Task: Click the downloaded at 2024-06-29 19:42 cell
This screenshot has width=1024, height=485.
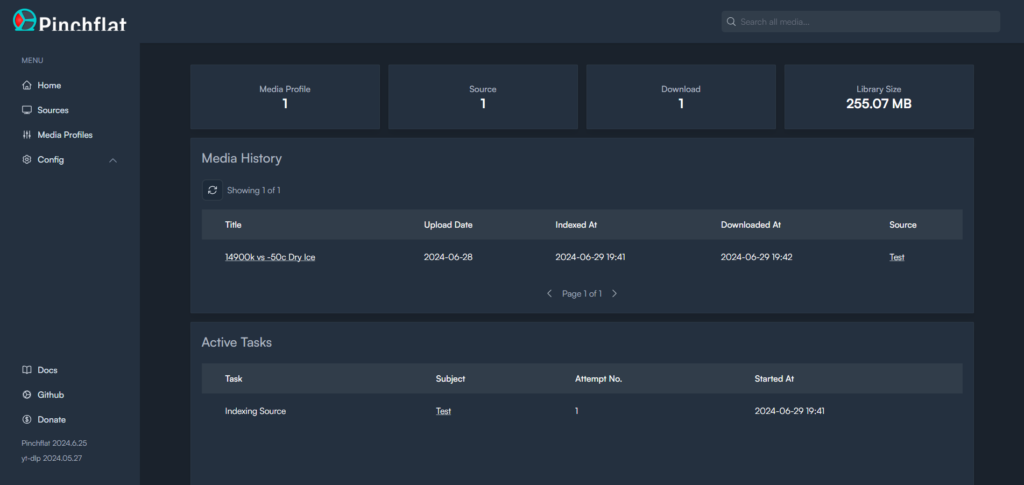Action: click(756, 257)
